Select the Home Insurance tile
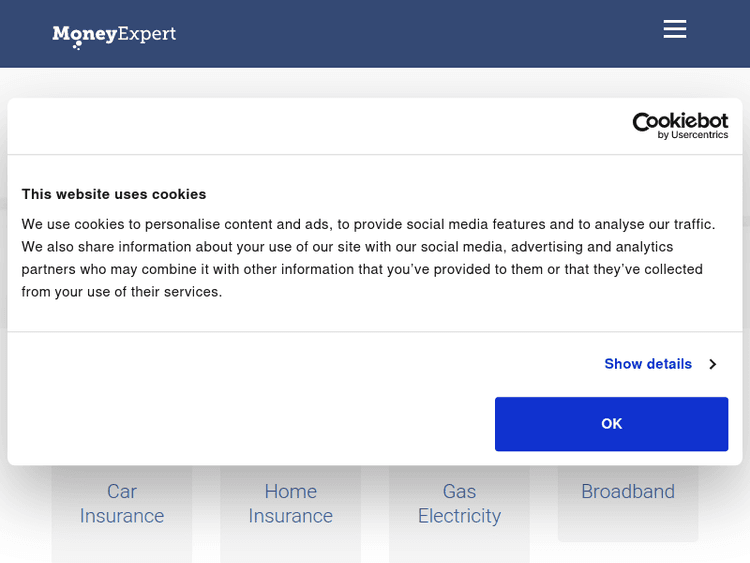 pos(290,504)
